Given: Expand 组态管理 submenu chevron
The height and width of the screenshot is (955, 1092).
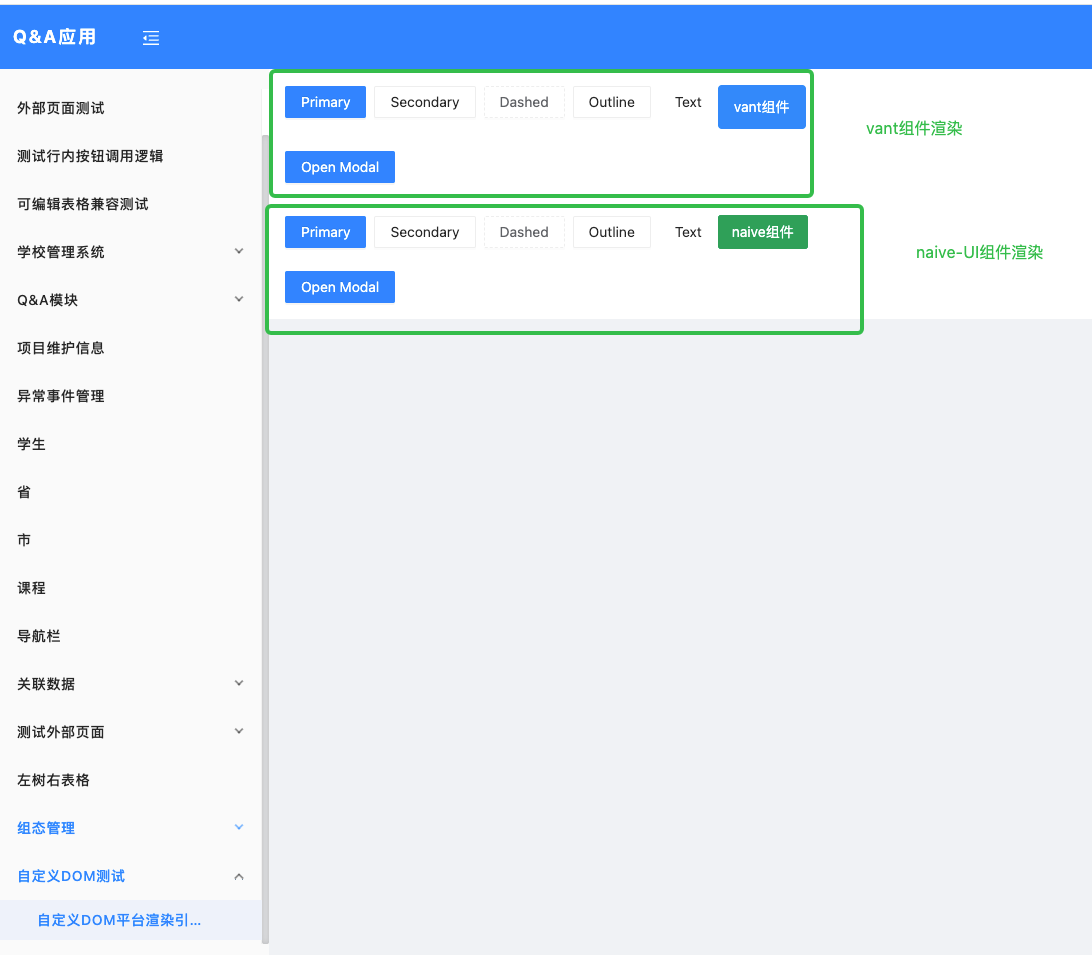Looking at the screenshot, I should pyautogui.click(x=239, y=828).
